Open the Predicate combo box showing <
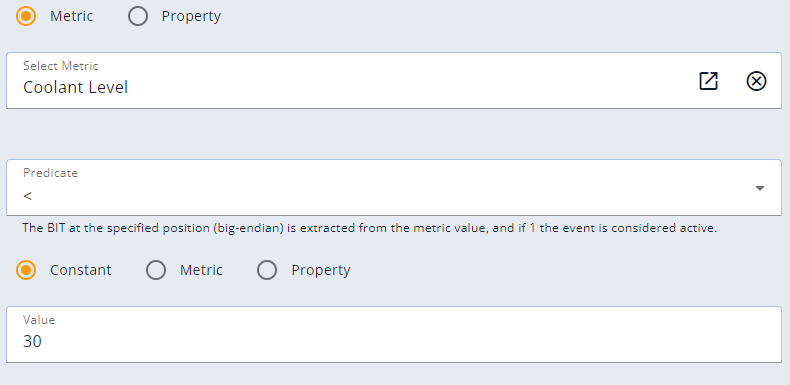Image resolution: width=790 pixels, height=385 pixels. (393, 187)
